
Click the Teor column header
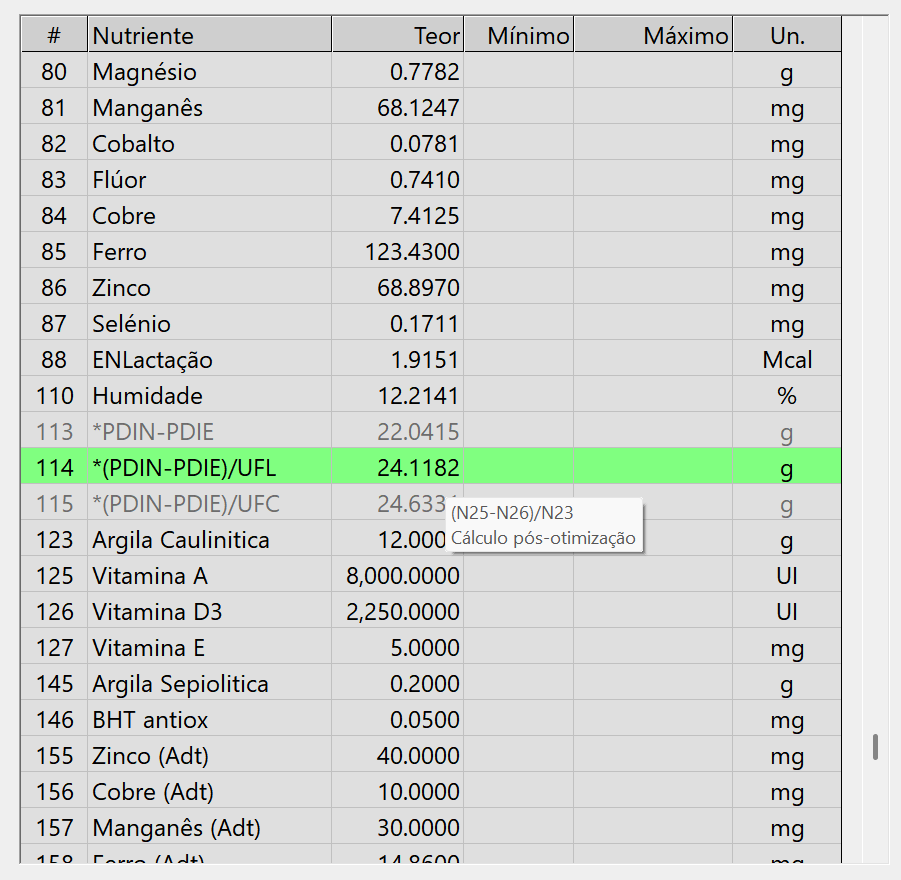point(397,36)
